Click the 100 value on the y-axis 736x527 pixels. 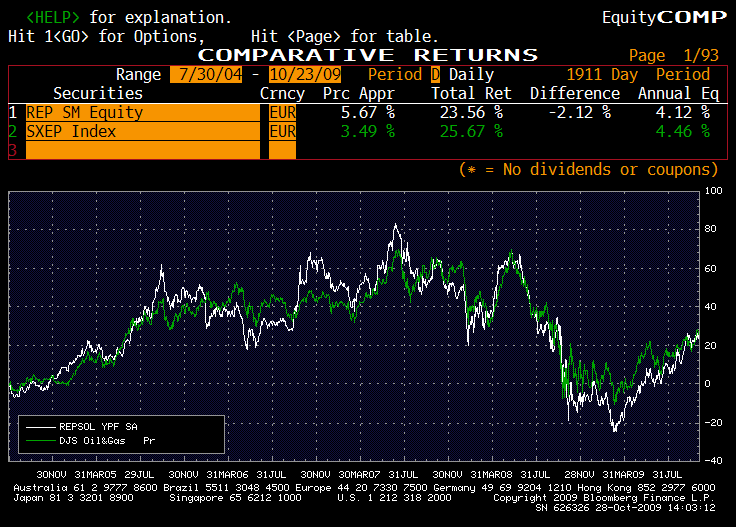click(713, 191)
